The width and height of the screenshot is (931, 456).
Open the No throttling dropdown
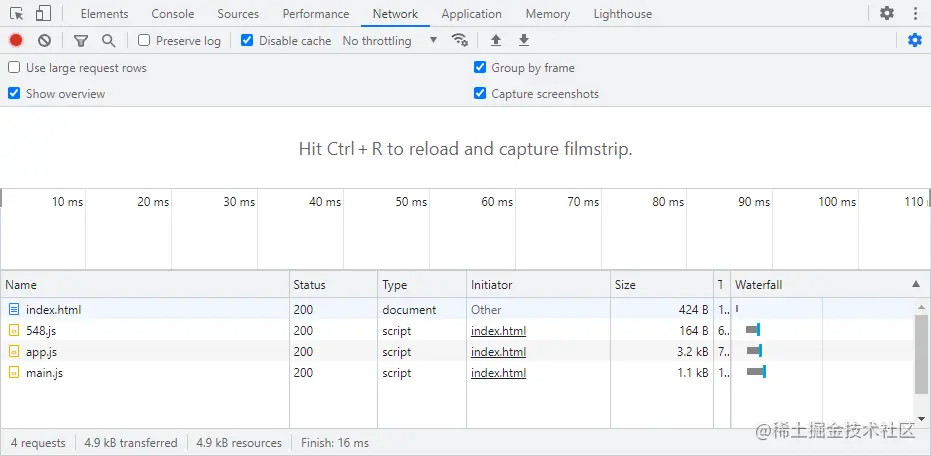point(390,41)
